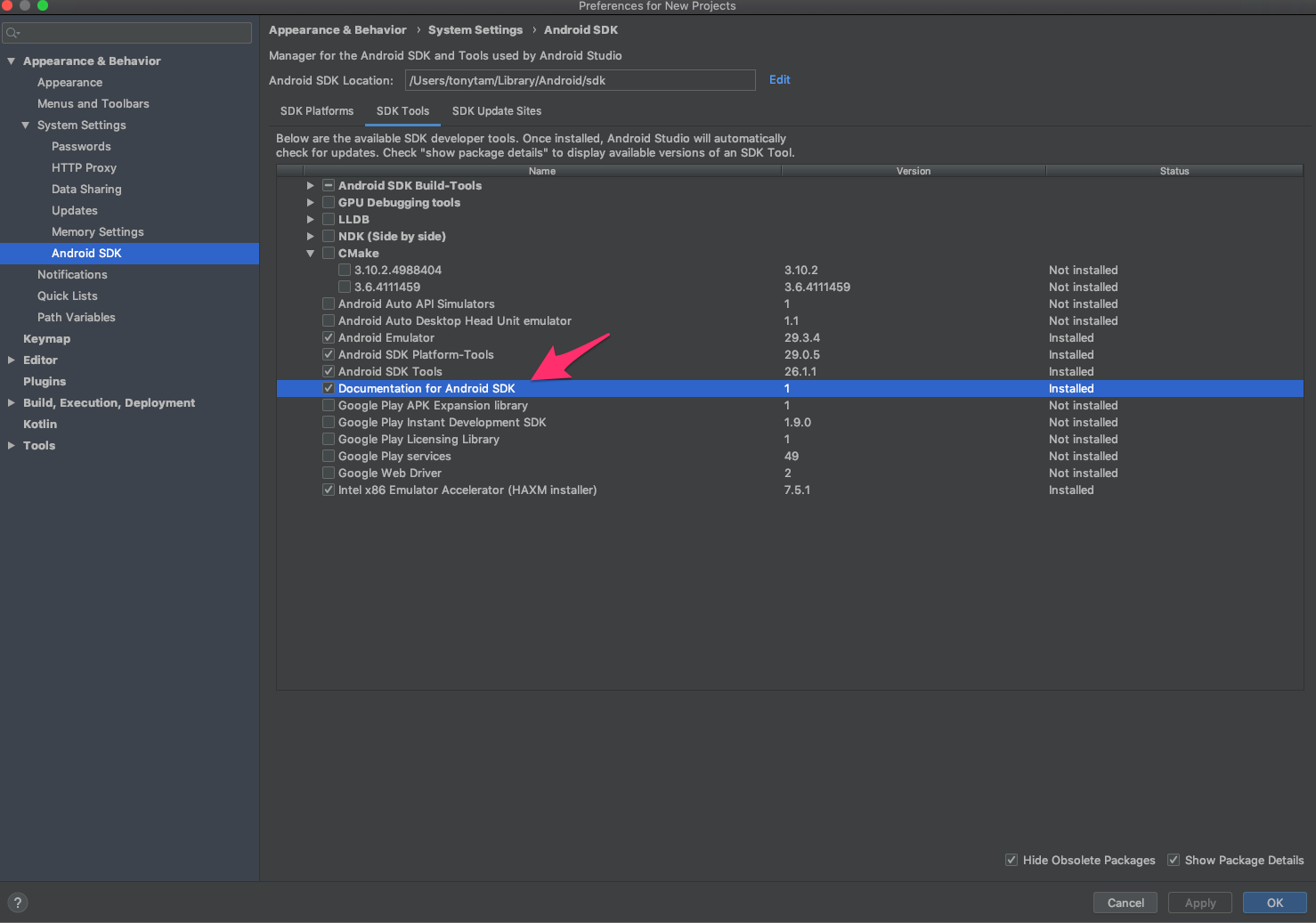Collapse Appearance & Behavior tree section
Image resolution: width=1316 pixels, height=923 pixels.
[12, 61]
